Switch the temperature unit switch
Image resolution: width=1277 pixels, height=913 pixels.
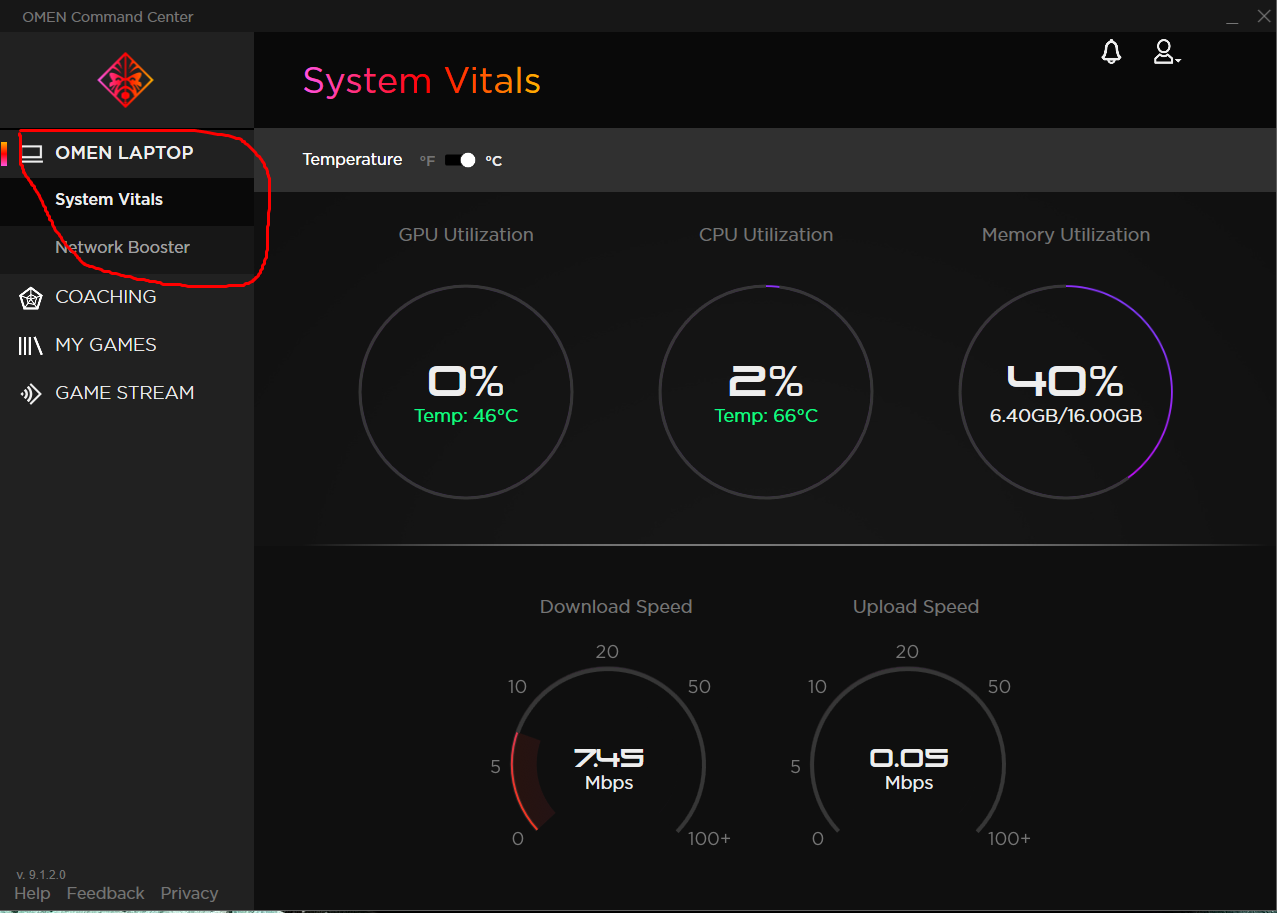tap(460, 159)
